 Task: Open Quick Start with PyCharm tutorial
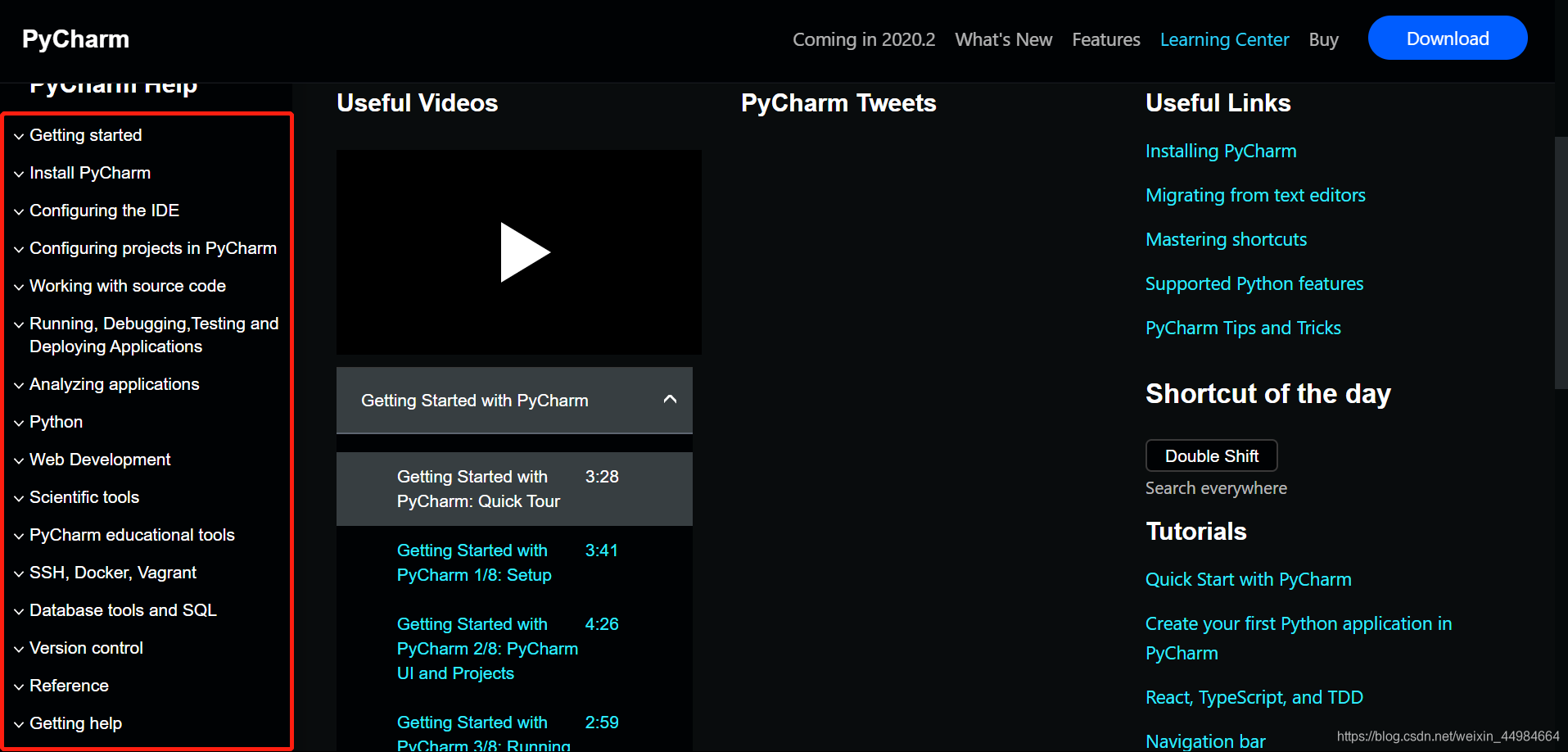click(1248, 579)
